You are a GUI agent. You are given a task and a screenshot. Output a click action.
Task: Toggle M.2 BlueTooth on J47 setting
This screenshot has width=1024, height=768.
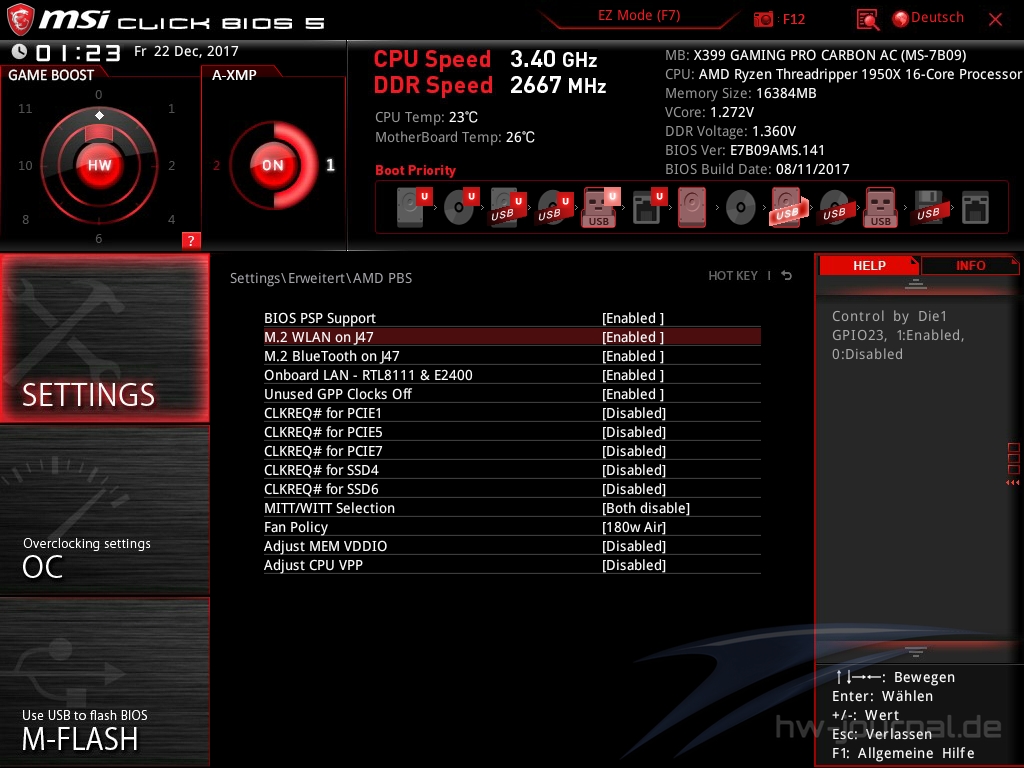[512, 356]
